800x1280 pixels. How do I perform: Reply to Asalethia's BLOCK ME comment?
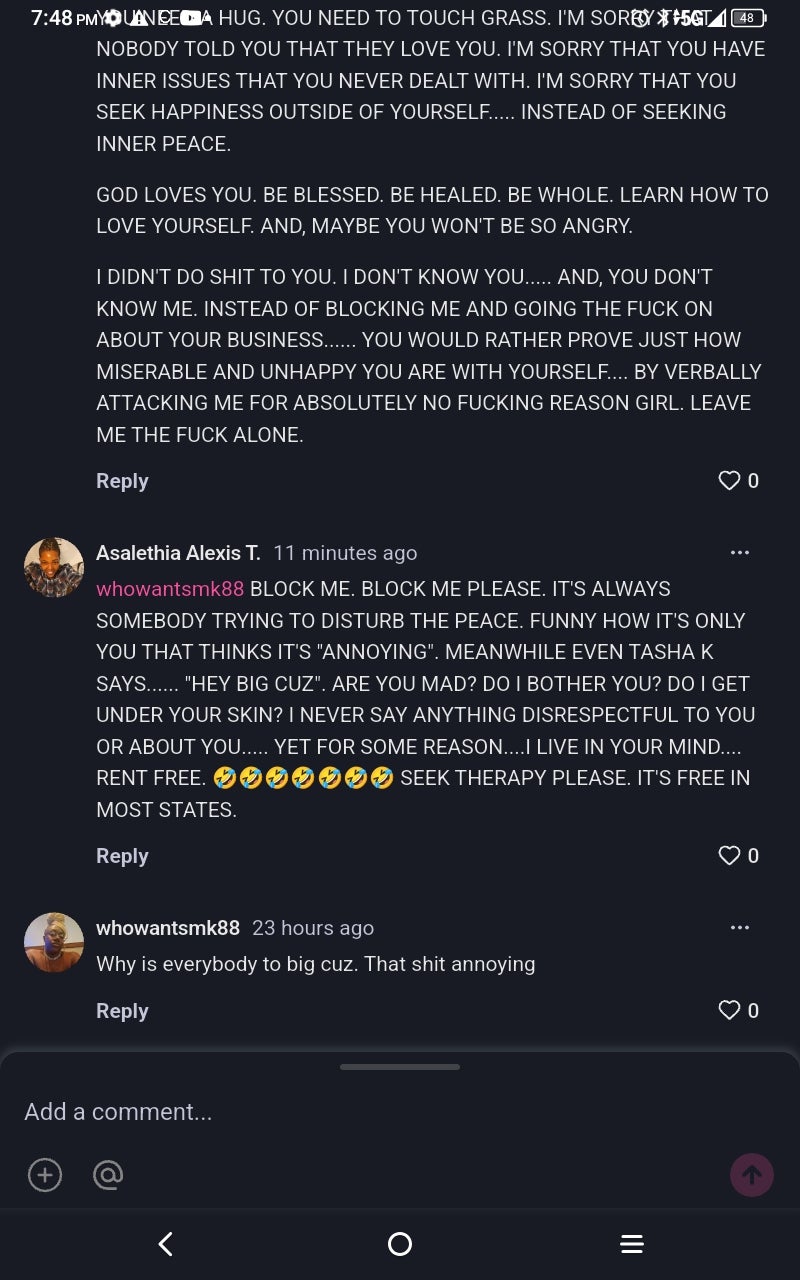coord(122,856)
